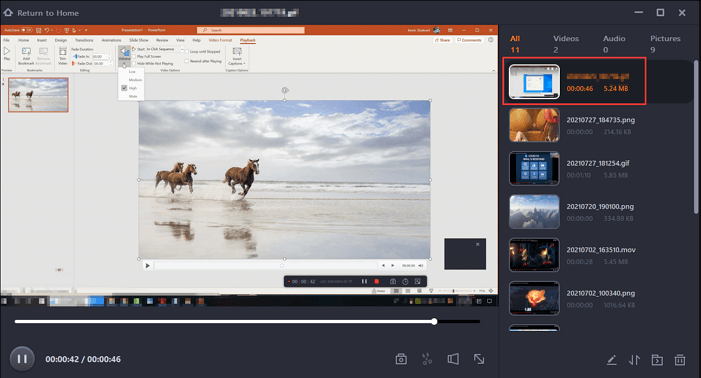This screenshot has width=701, height=378.
Task: Click the 20210702_163510.mov thumbnail
Action: 534,255
